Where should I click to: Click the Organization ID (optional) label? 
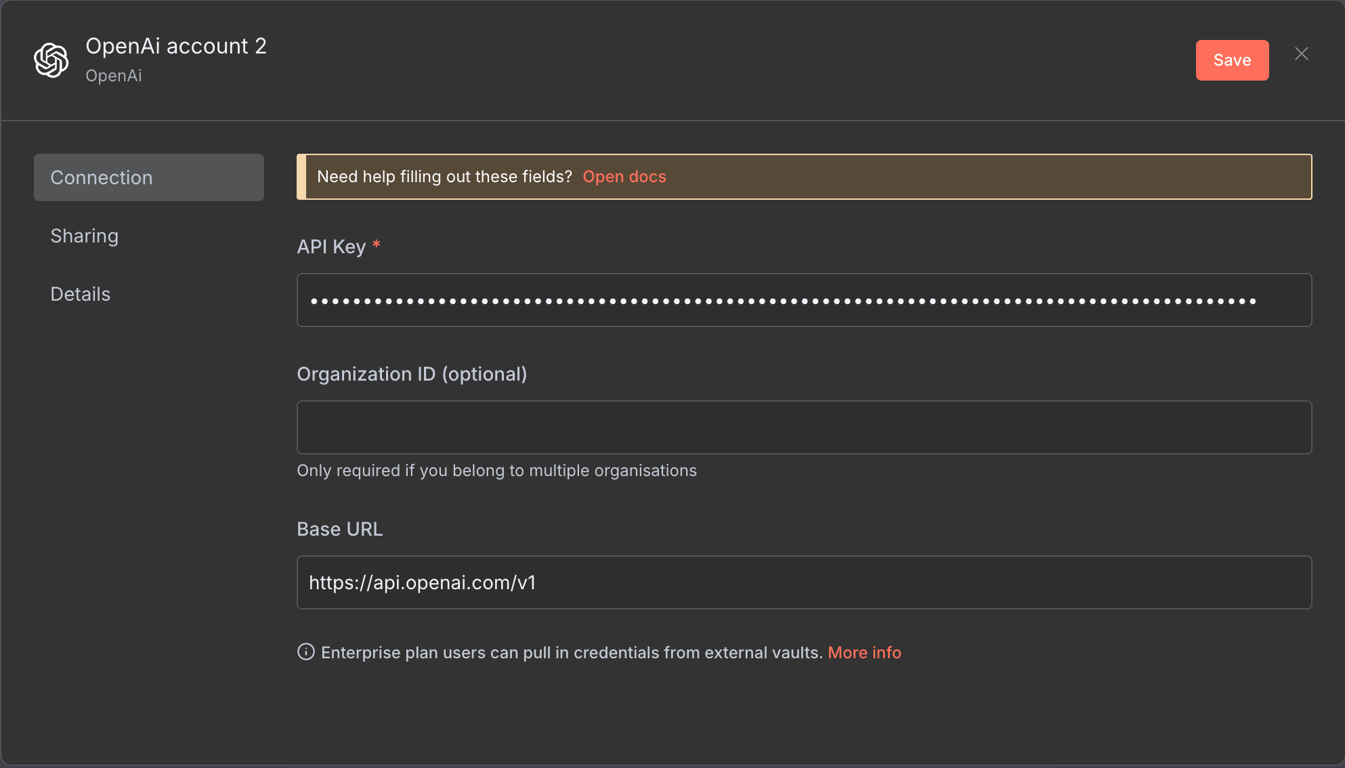pyautogui.click(x=411, y=374)
